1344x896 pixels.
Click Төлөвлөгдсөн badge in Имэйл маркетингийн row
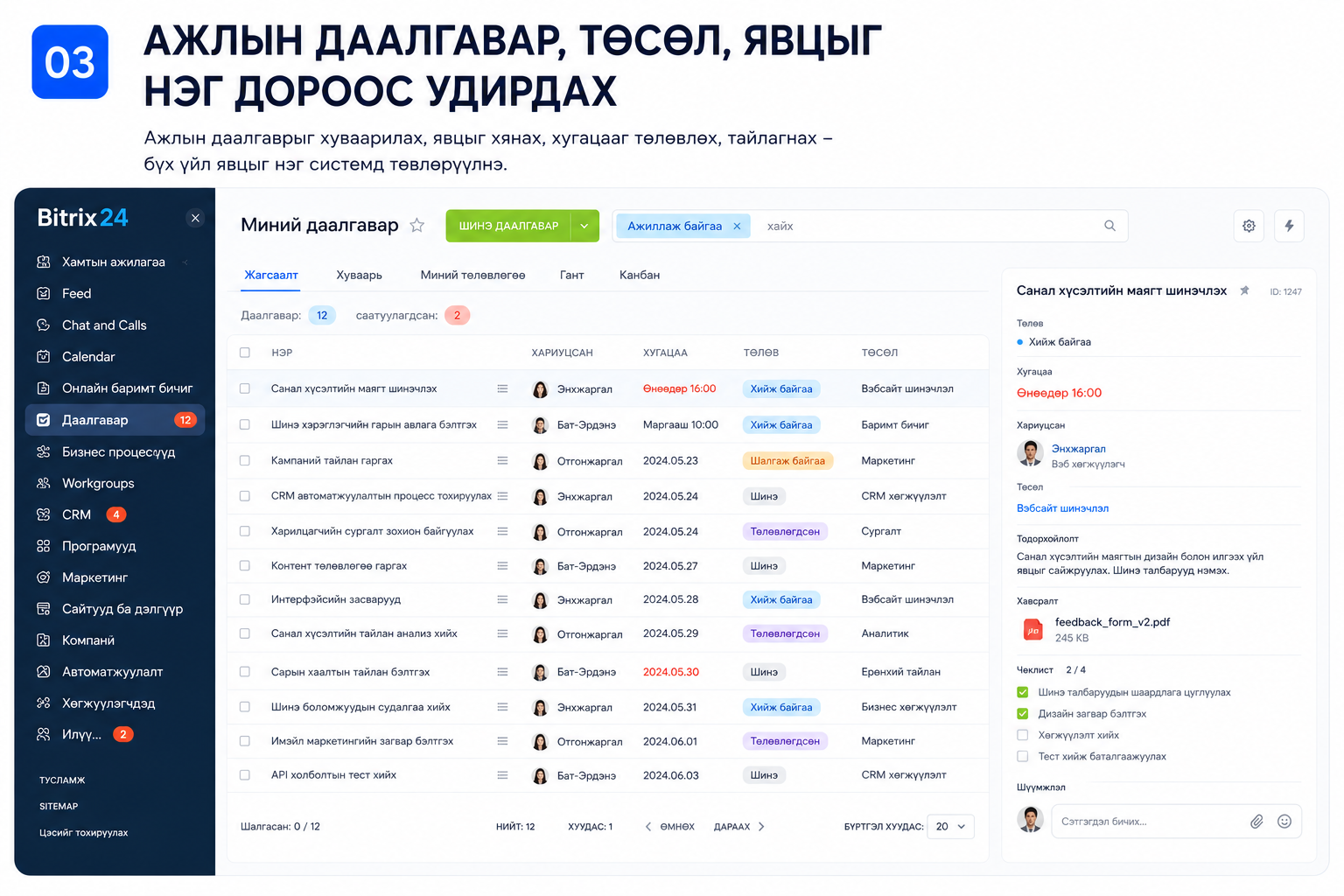pyautogui.click(x=785, y=741)
